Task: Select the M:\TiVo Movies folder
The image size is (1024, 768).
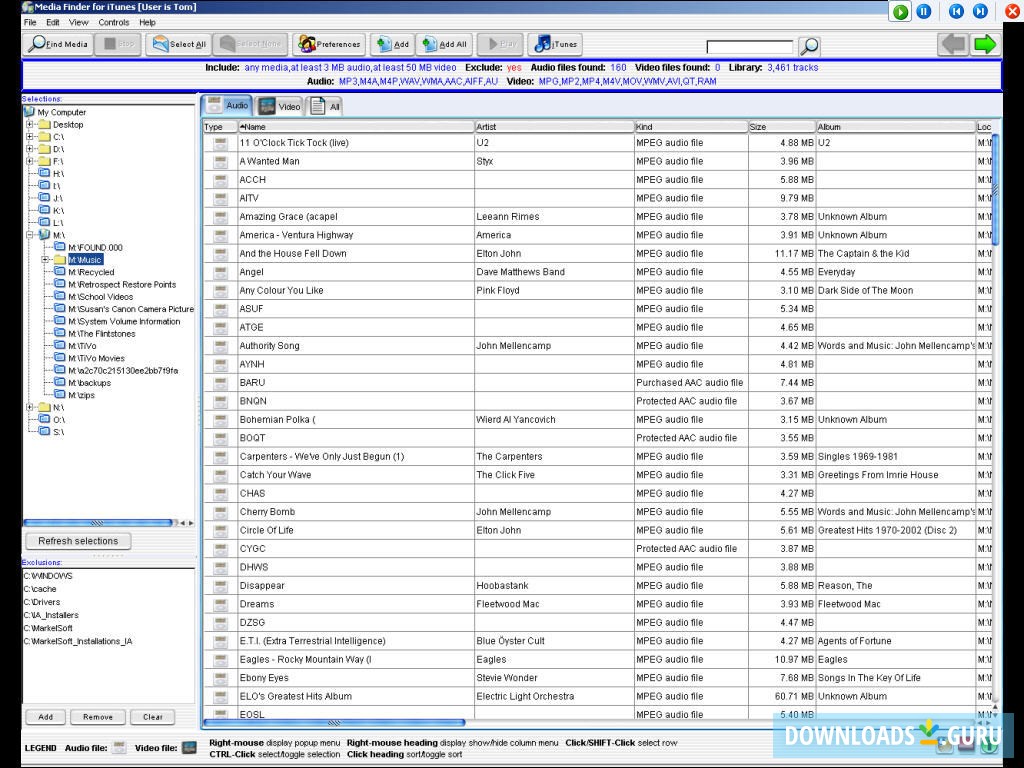Action: pyautogui.click(x=96, y=359)
